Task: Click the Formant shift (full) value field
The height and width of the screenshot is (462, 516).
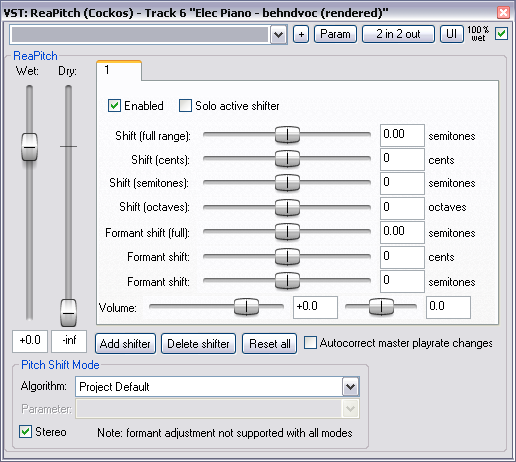Action: coord(402,232)
